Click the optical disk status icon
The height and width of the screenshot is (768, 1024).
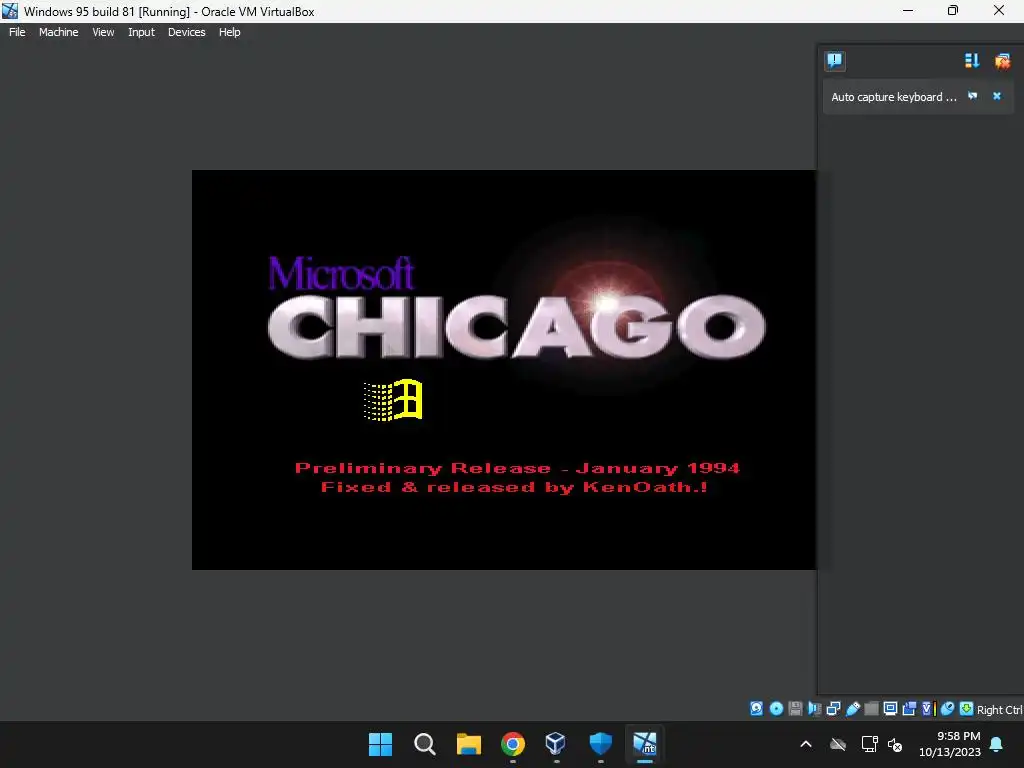776,709
